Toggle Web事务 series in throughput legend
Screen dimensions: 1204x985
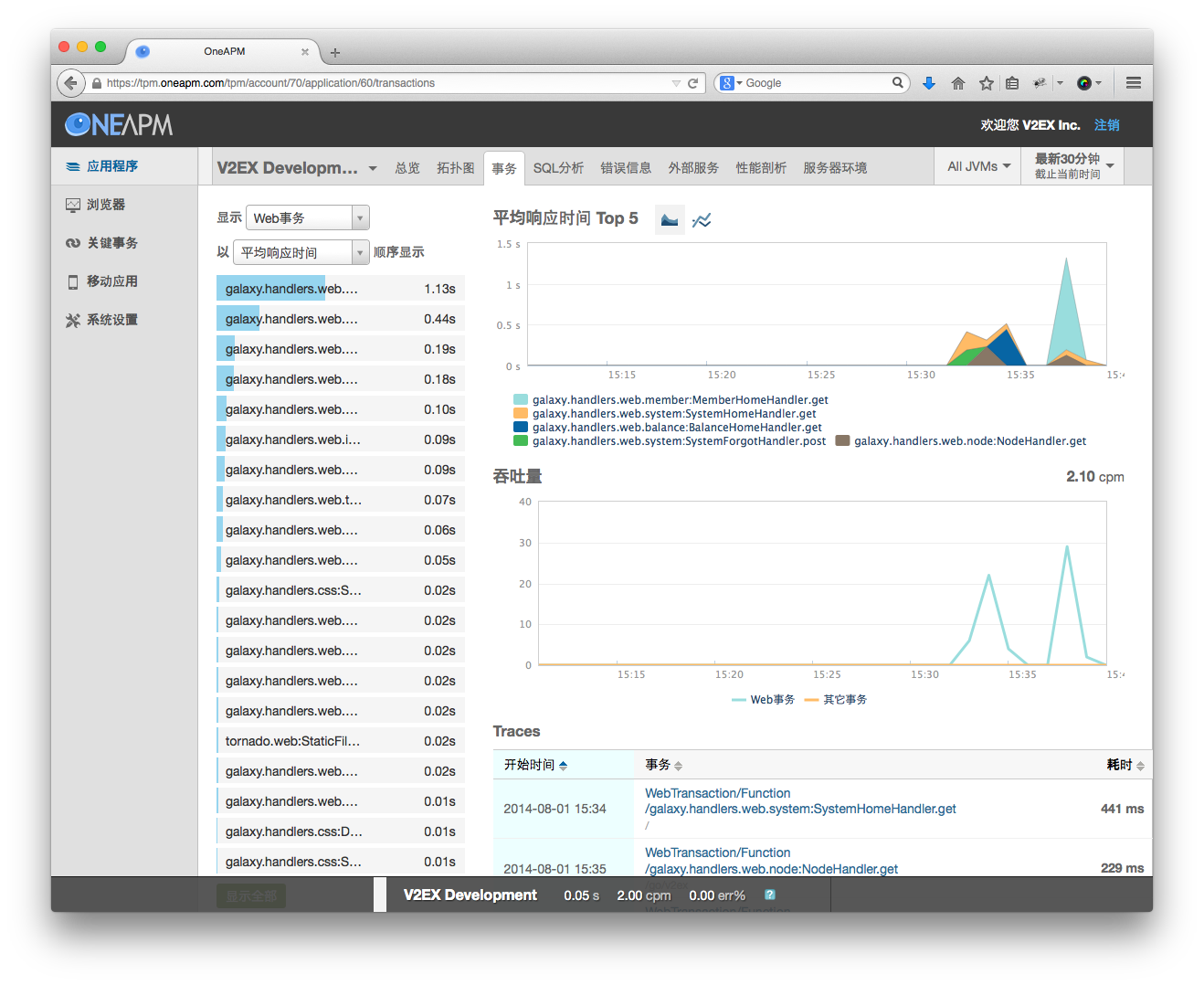763,700
